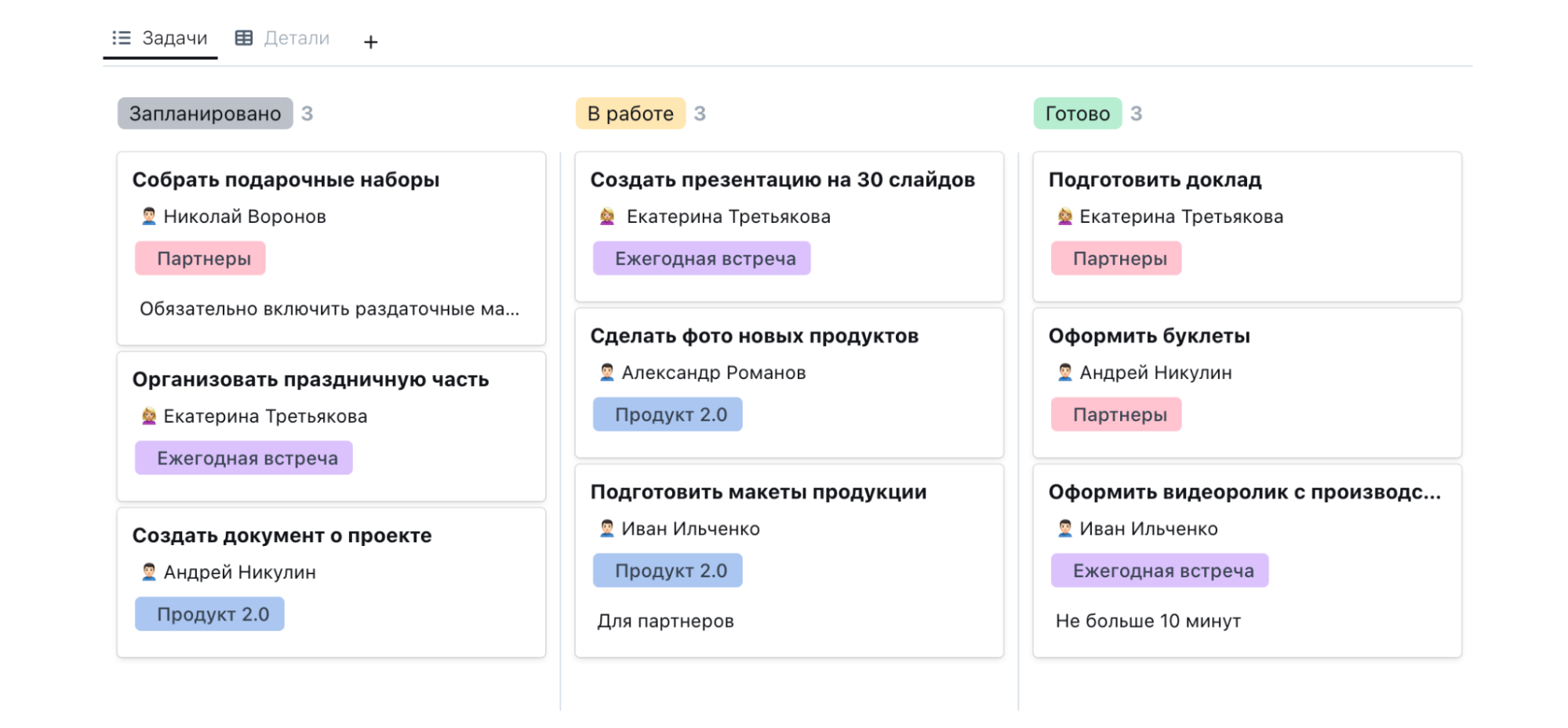Click the Не больше 10 минут note
The width and height of the screenshot is (1568, 728).
[x=1148, y=621]
